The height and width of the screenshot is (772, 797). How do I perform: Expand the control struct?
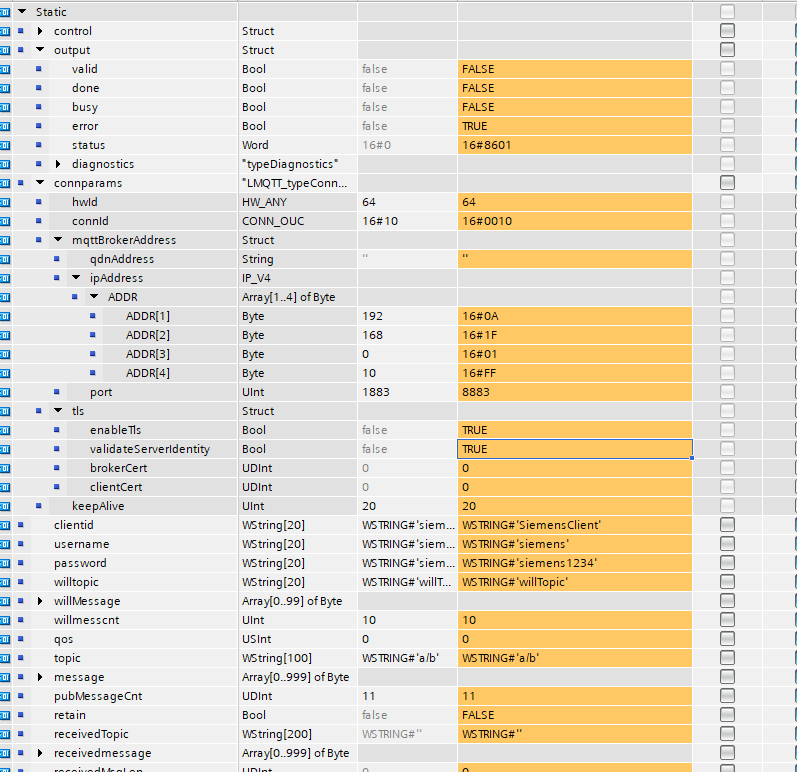[40, 31]
